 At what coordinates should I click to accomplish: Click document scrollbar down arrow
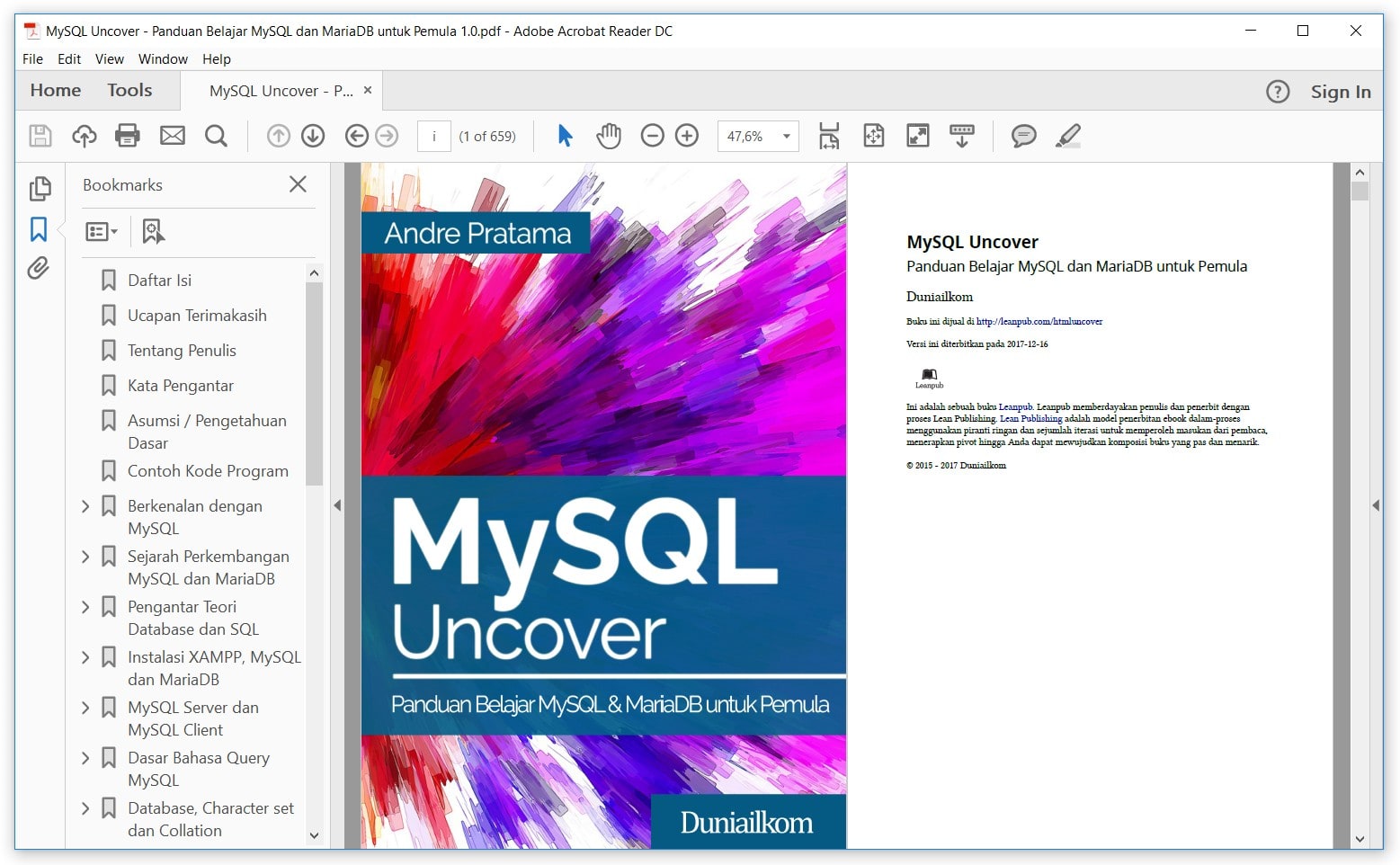point(1360,839)
